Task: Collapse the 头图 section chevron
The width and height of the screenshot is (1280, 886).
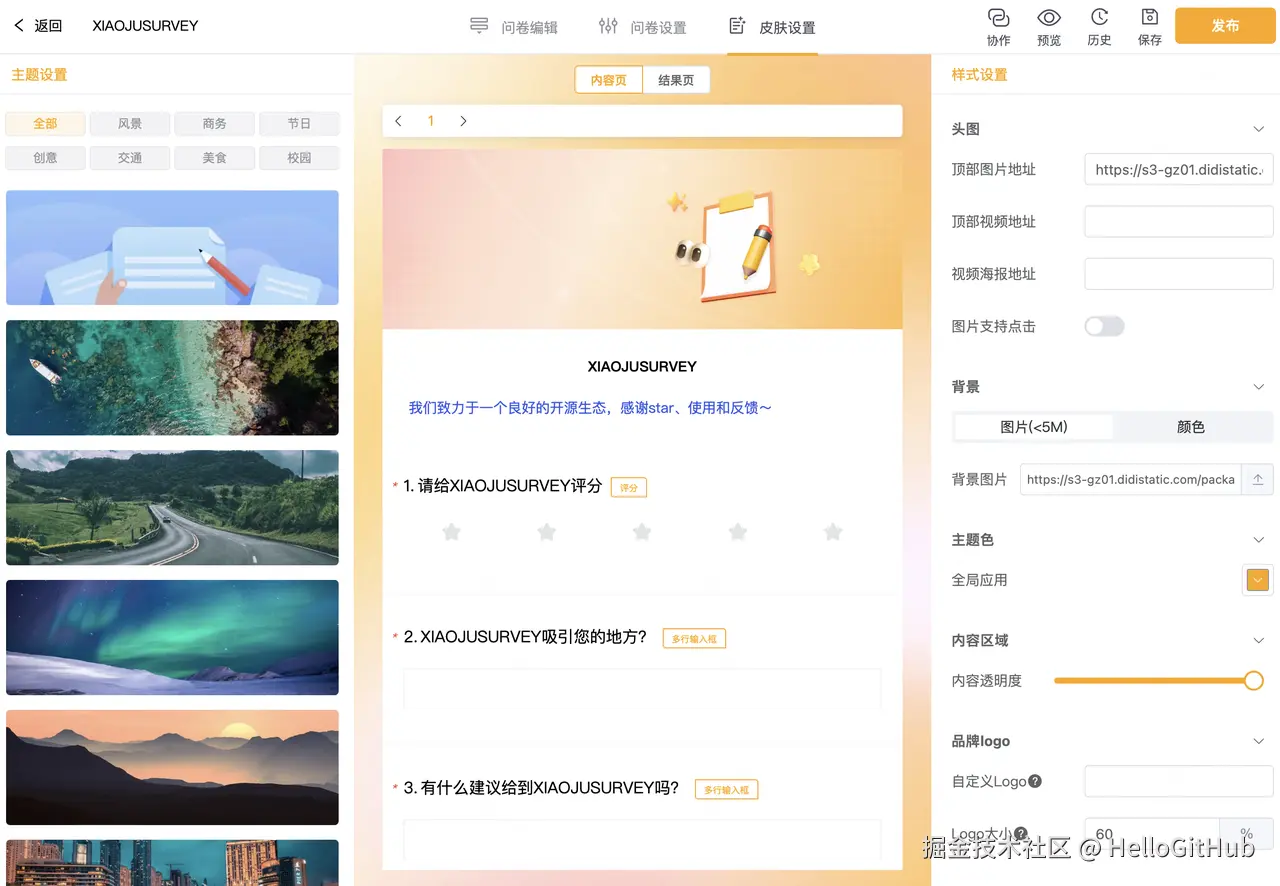Action: pos(1259,129)
